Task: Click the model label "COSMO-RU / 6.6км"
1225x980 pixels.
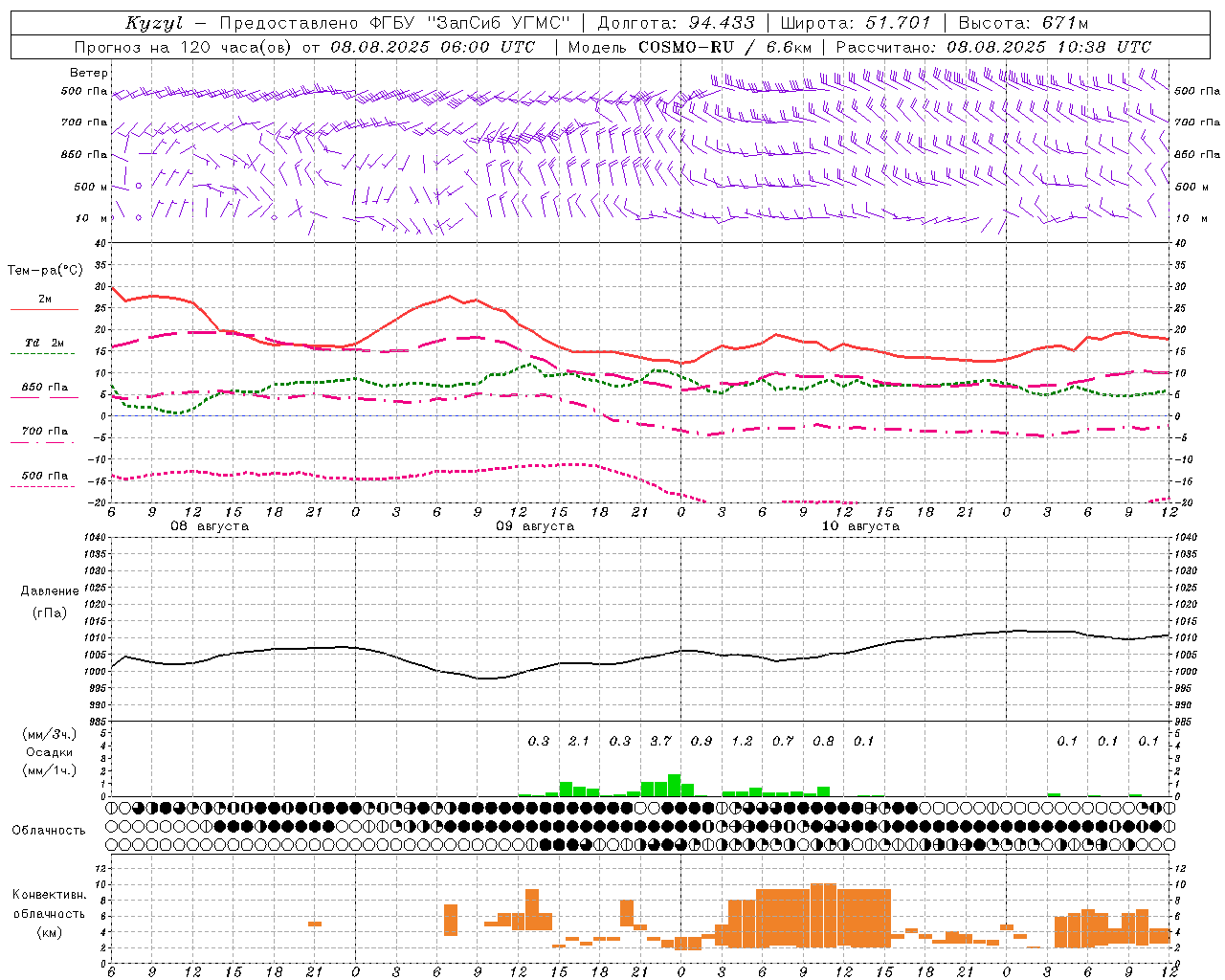Action: click(725, 47)
